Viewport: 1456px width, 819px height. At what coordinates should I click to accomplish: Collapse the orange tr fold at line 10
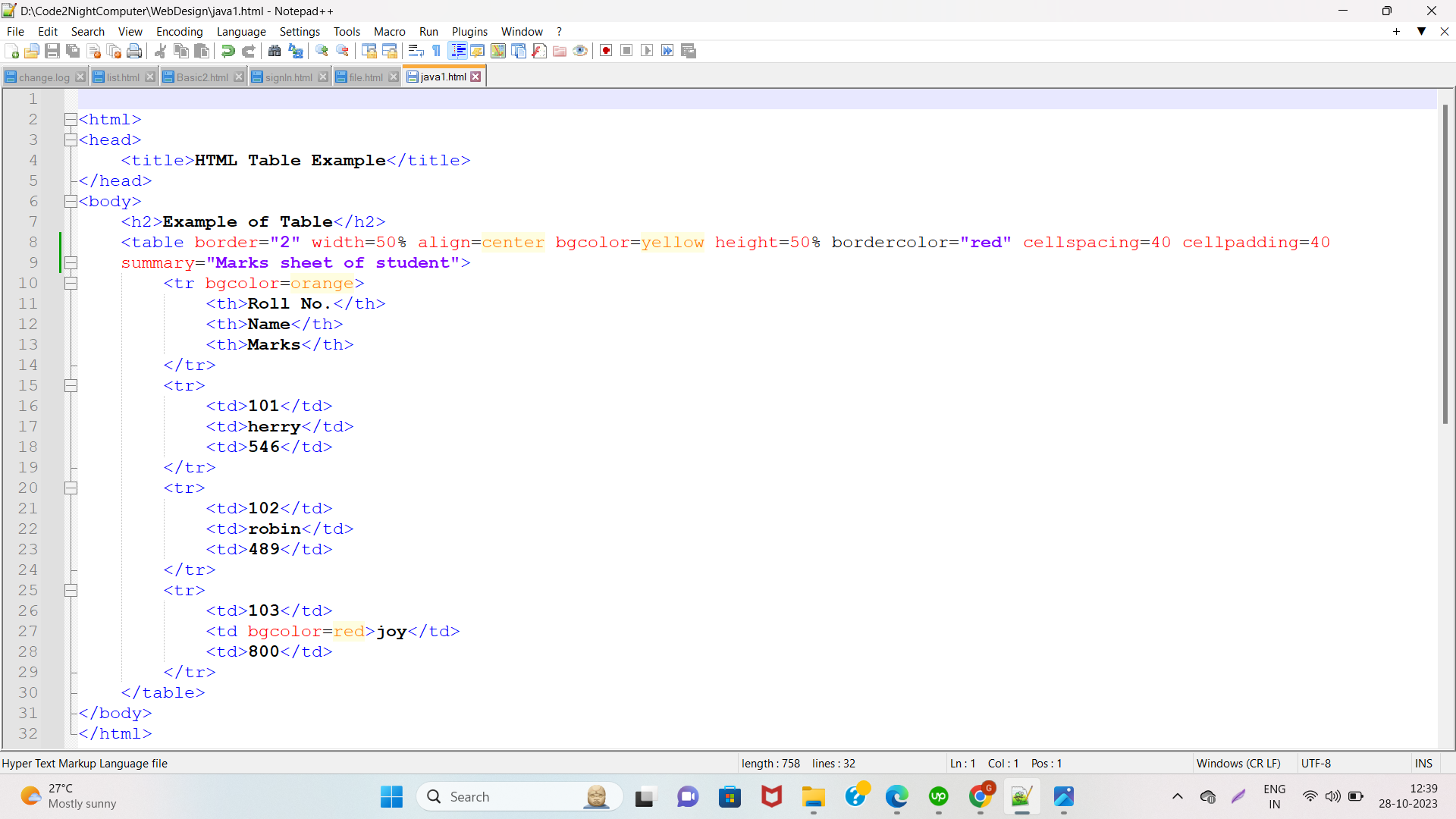tap(71, 283)
